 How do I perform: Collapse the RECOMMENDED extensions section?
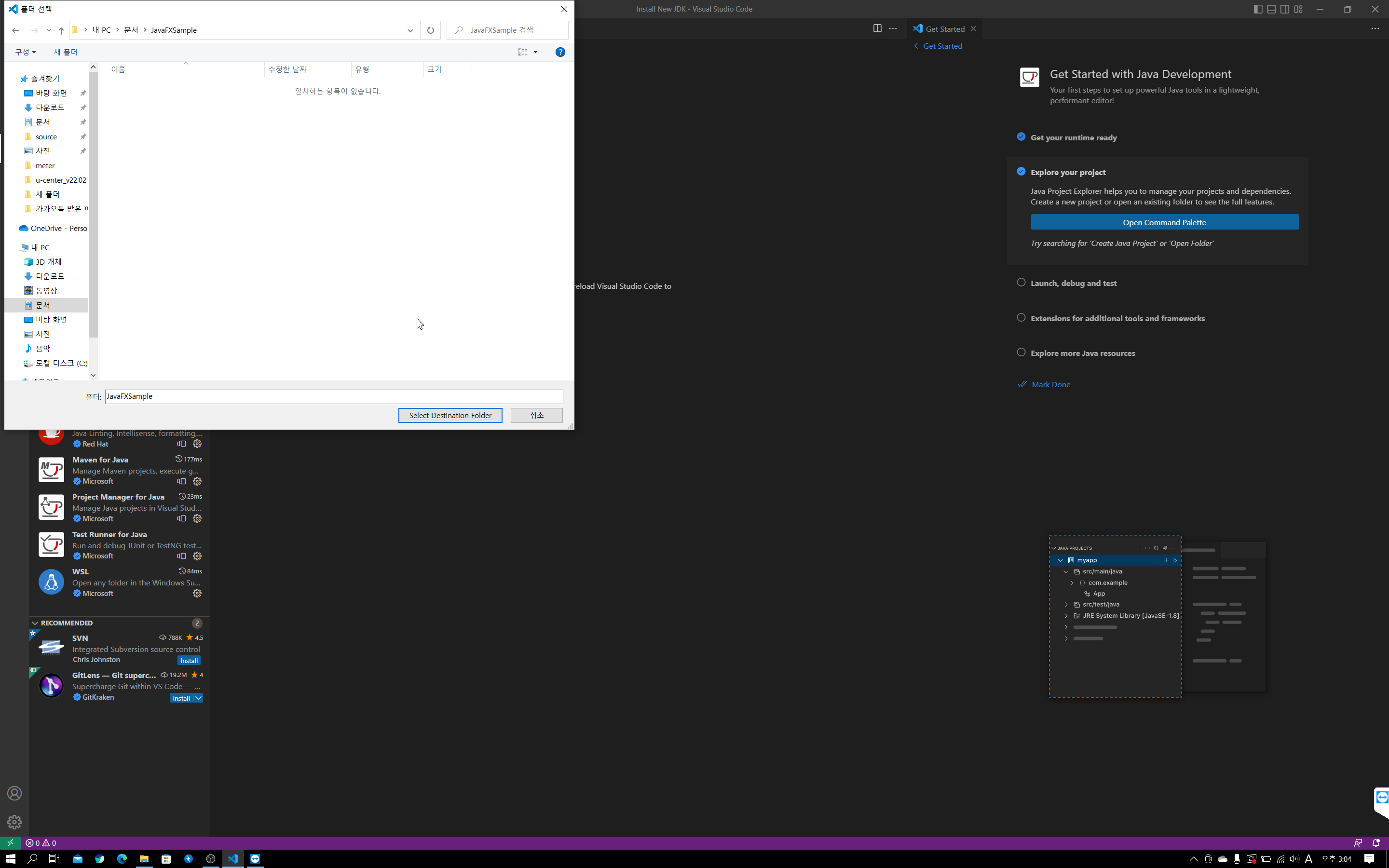coord(35,623)
